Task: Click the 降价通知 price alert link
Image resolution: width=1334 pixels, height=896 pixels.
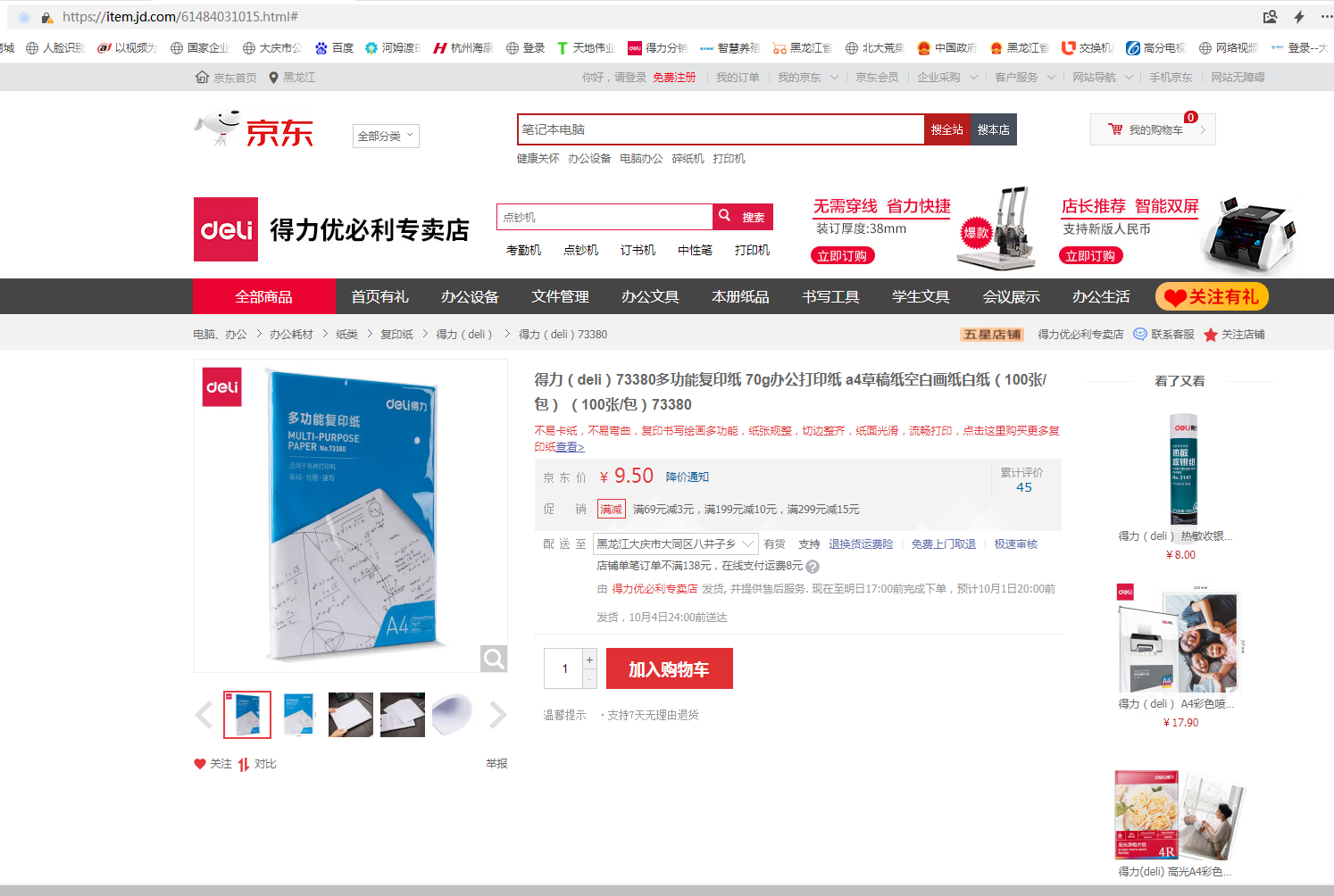Action: pos(687,477)
